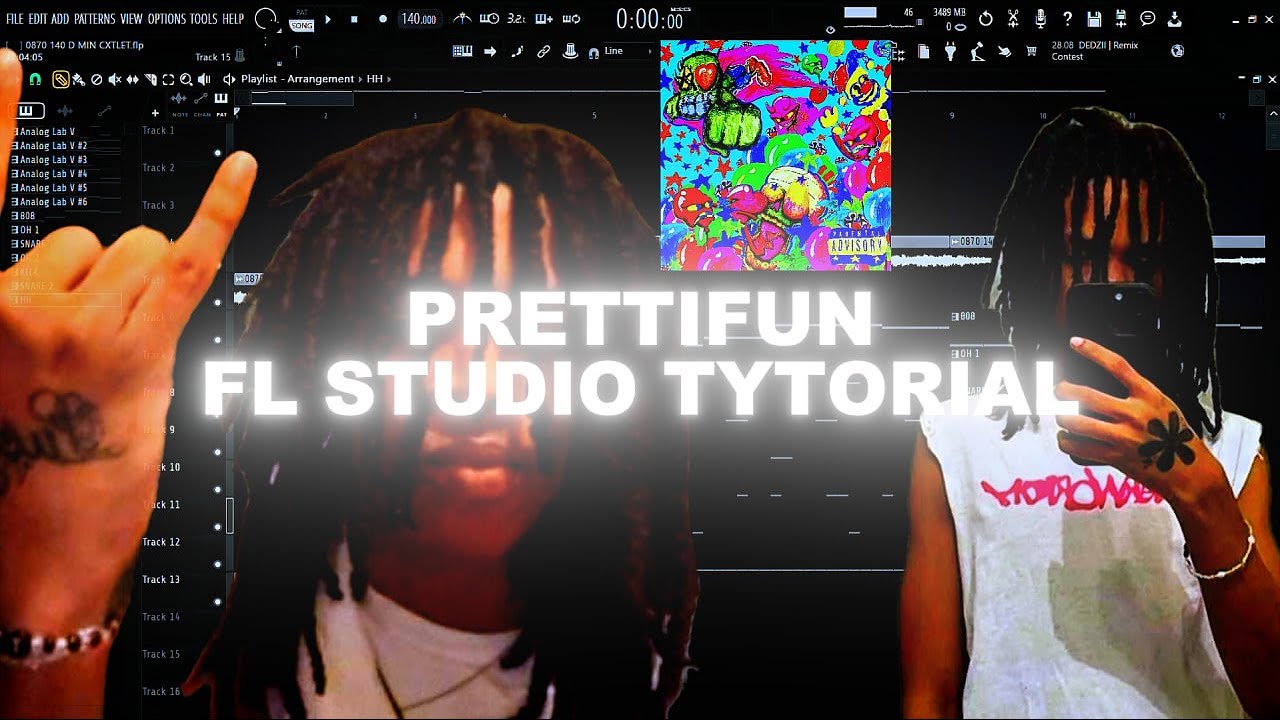1280x720 pixels.
Task: Select the playlist Paint brush tool
Action: click(x=78, y=79)
